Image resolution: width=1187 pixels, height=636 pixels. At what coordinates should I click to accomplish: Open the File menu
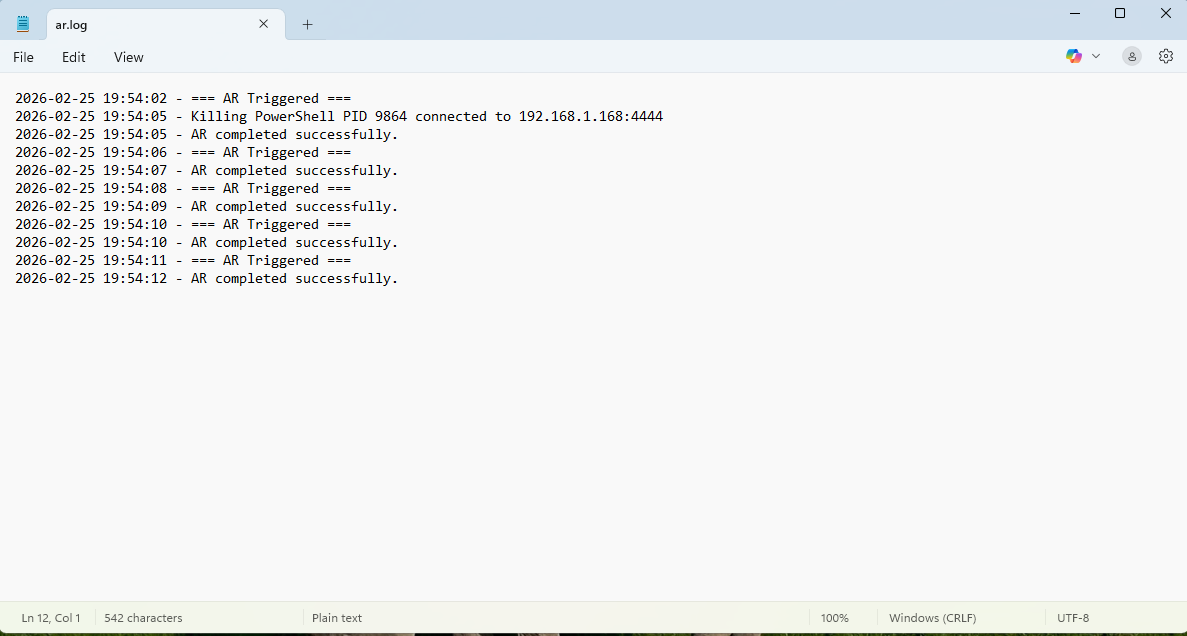click(23, 57)
